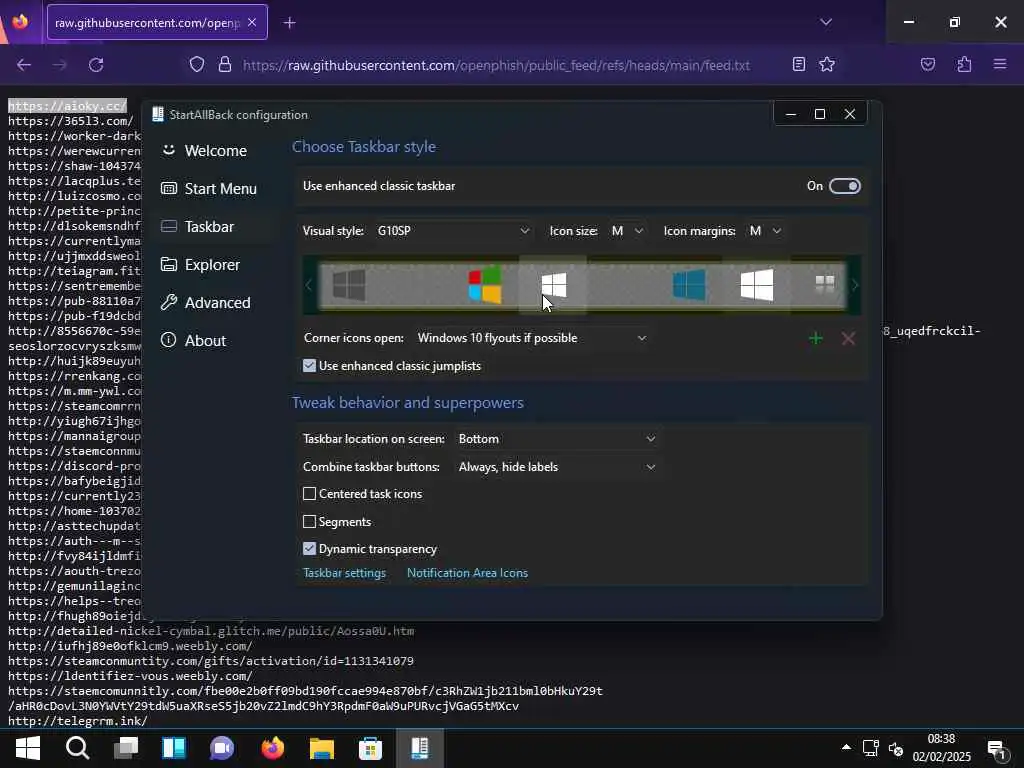
Task: Show hidden tray icons arrow
Action: tap(846, 748)
